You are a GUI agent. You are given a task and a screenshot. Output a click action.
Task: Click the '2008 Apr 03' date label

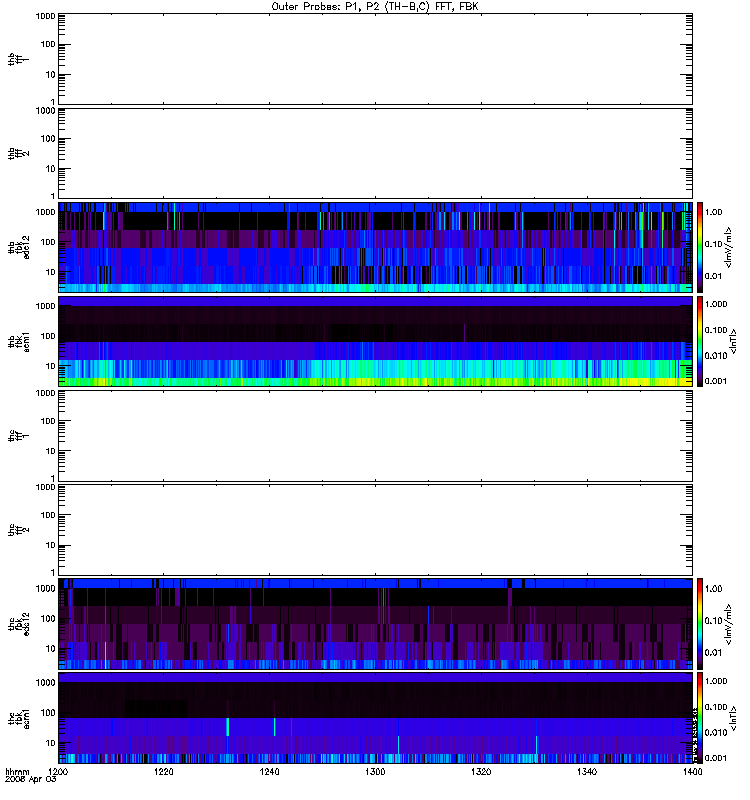(x=31, y=780)
